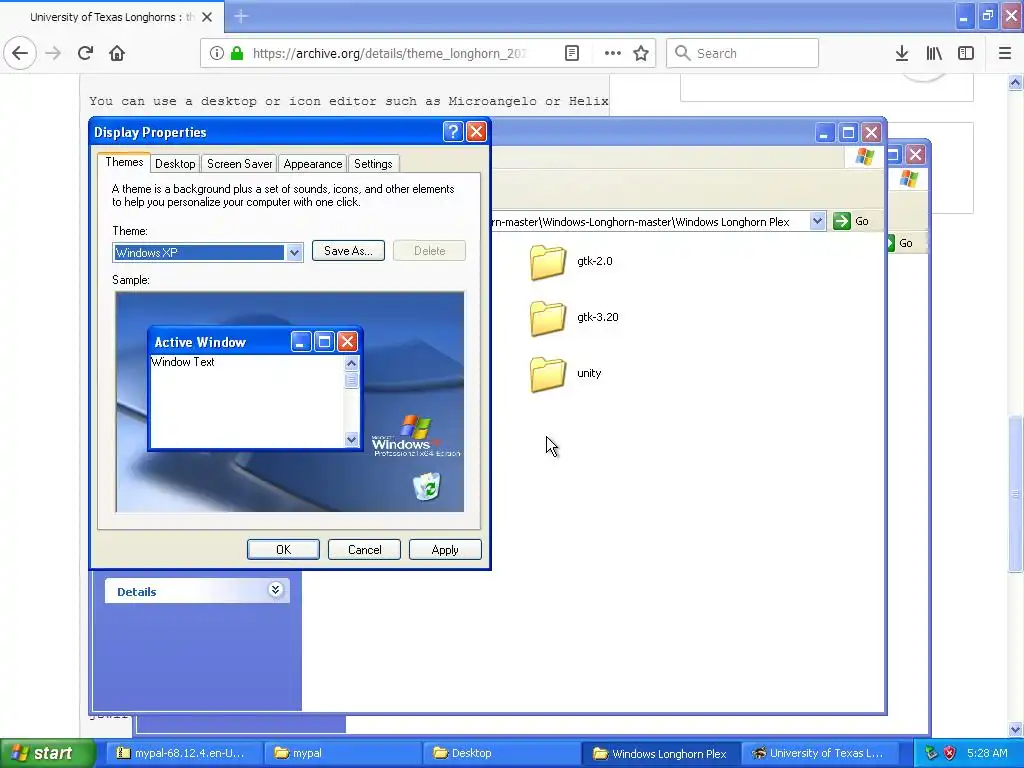Expand the Explorer address path dropdown
Screen dimensions: 1024x768
[x=817, y=221]
